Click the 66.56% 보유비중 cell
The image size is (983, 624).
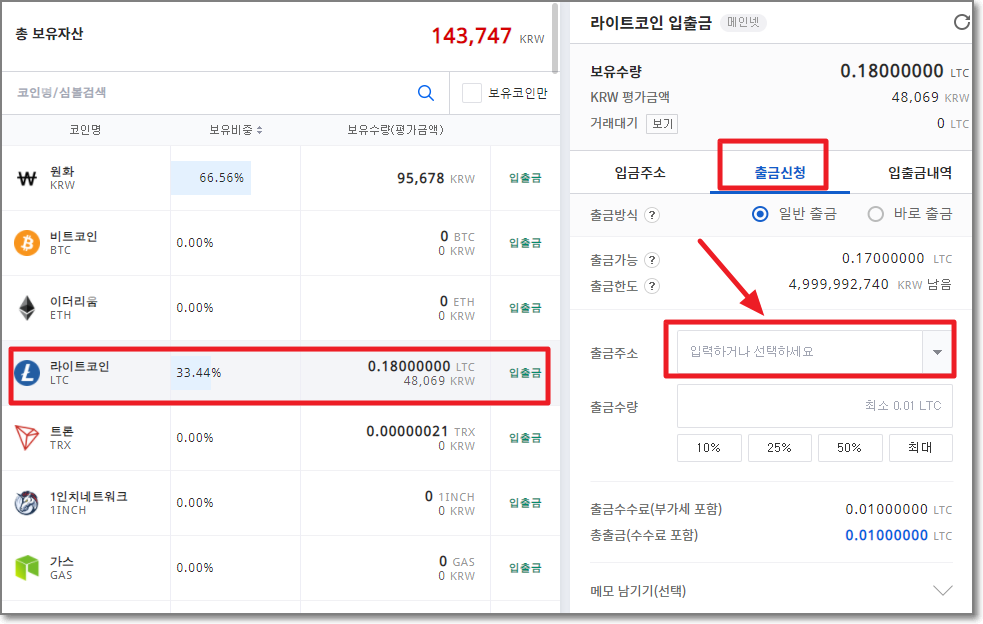(211, 178)
